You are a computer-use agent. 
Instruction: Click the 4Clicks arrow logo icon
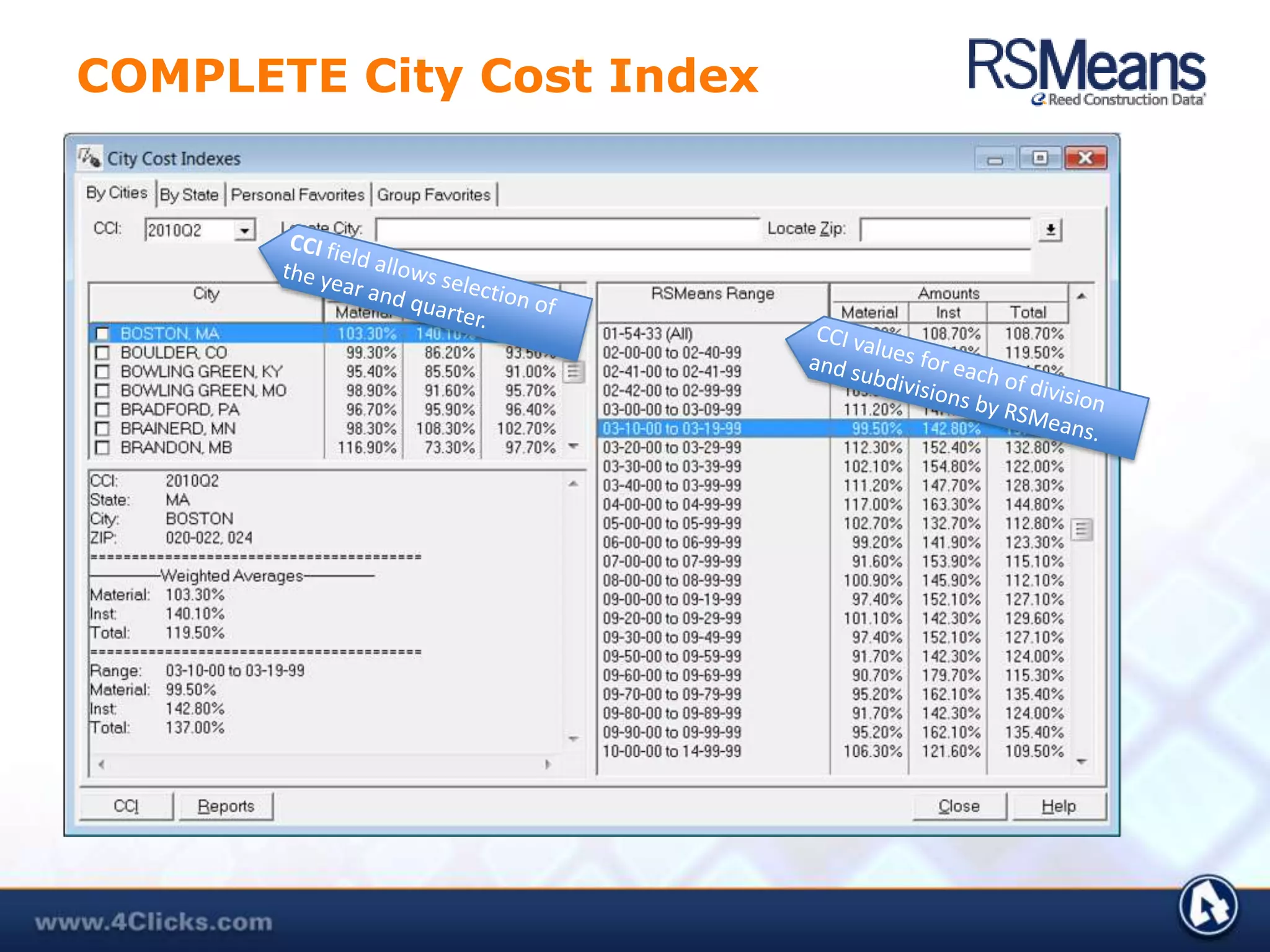pyautogui.click(x=1208, y=906)
